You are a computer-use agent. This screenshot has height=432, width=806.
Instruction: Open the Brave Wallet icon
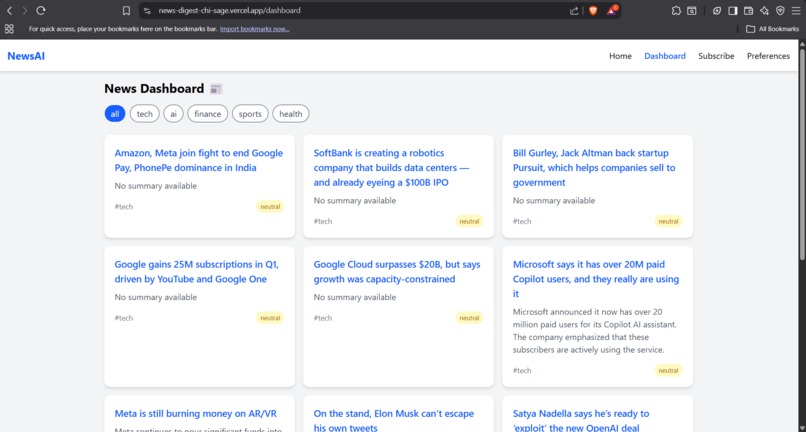pos(748,10)
